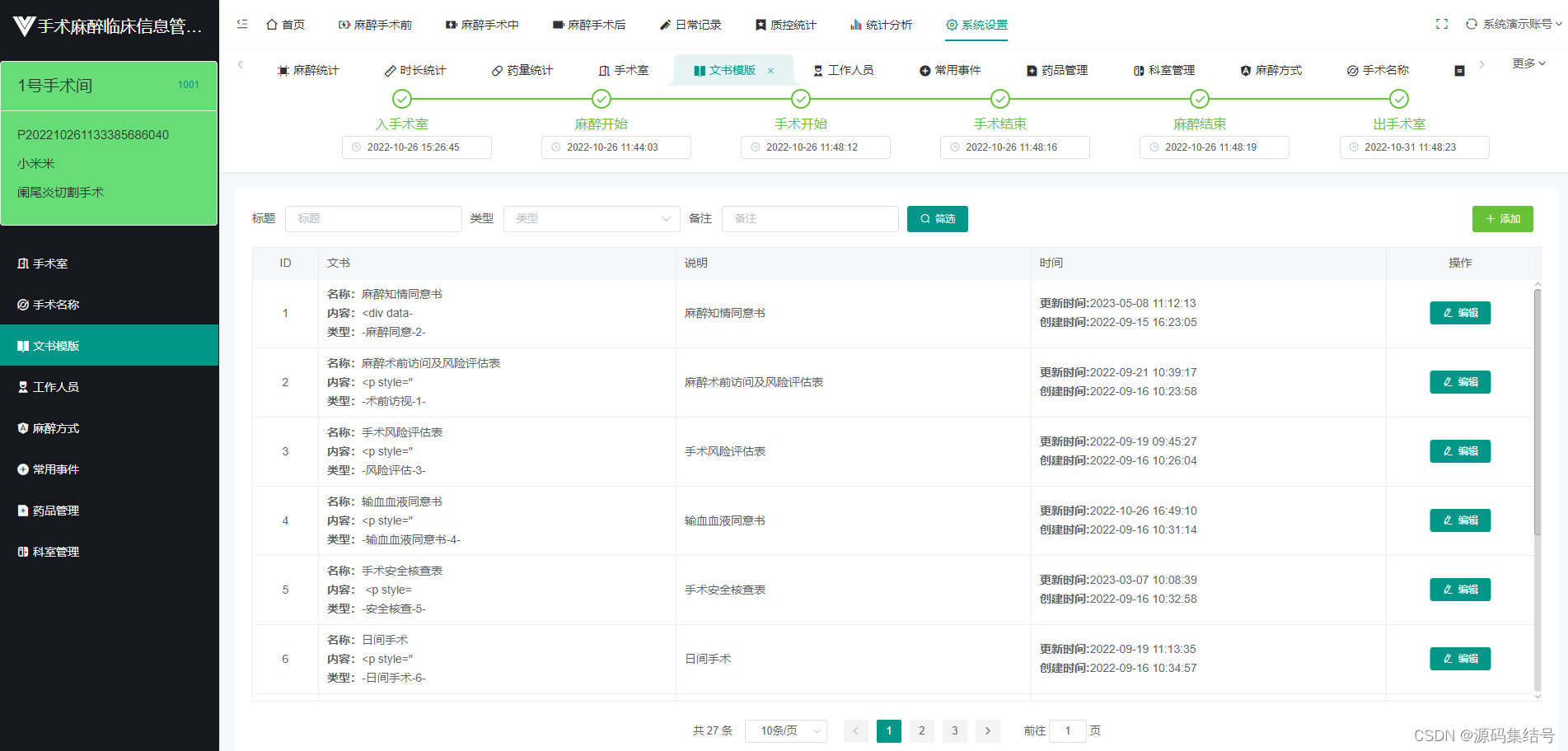Click the 添加 add button
Screen dimensions: 1568x751
click(1503, 219)
